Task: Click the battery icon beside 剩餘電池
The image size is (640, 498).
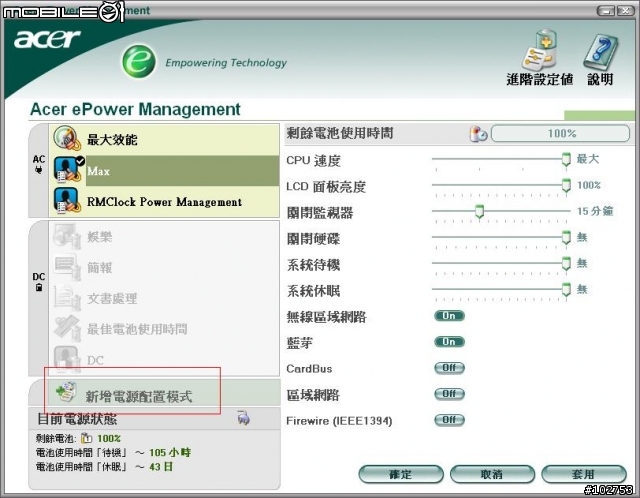Action: pos(86,438)
